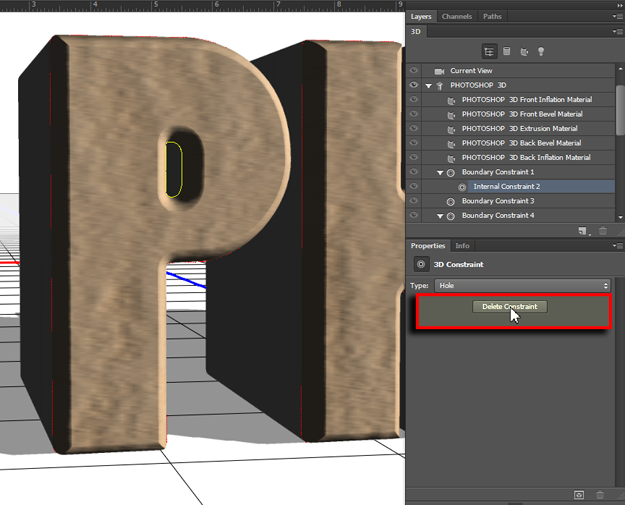Click the Filter By Whole Scene icon

489,51
